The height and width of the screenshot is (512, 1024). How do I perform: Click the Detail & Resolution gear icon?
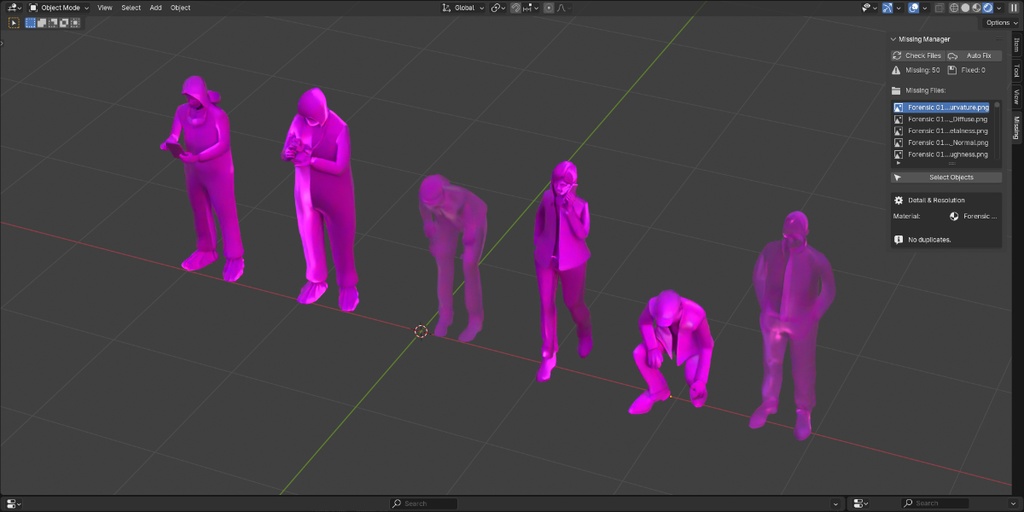899,200
